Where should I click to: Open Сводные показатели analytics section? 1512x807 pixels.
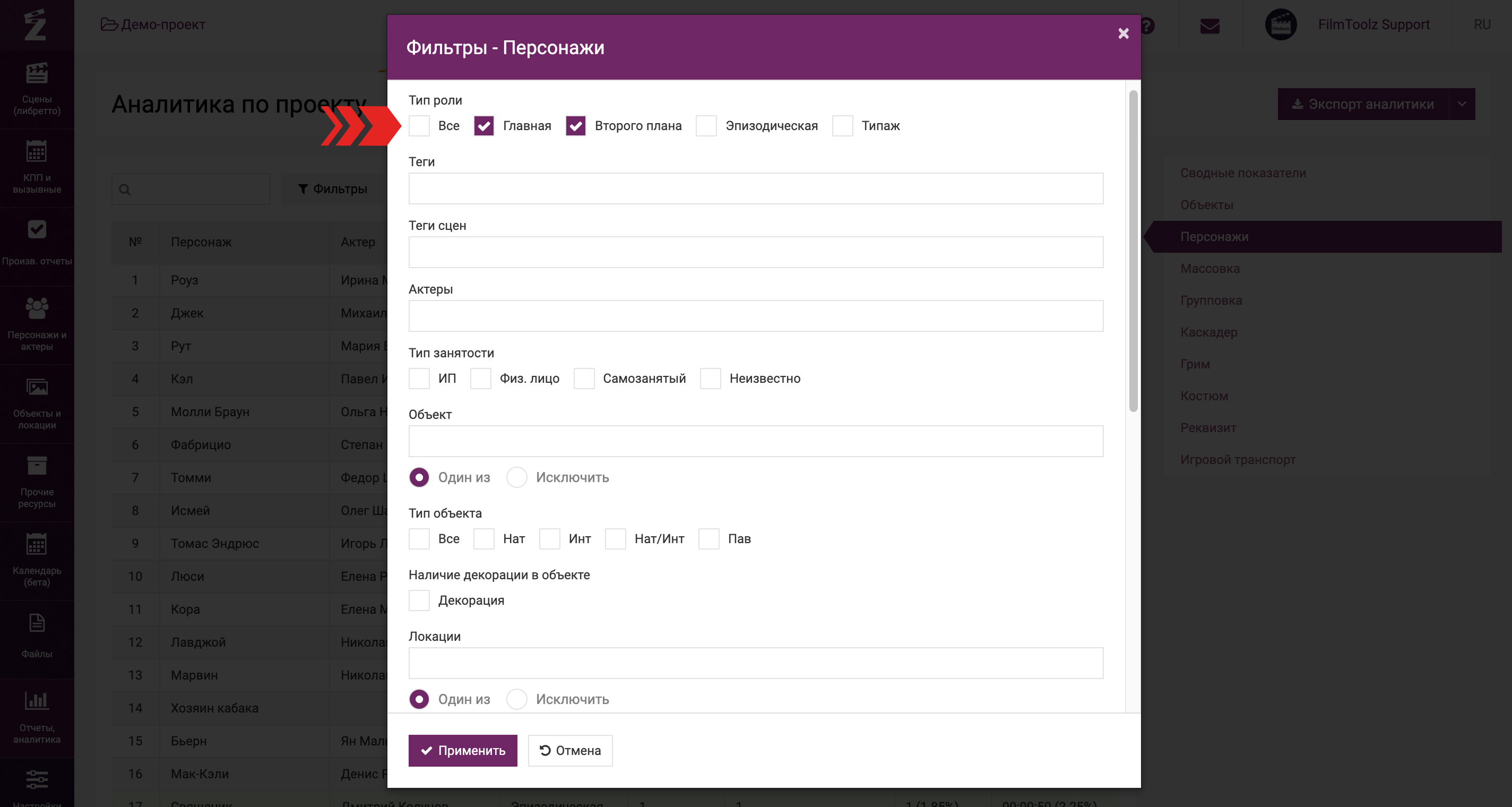pyautogui.click(x=1243, y=173)
